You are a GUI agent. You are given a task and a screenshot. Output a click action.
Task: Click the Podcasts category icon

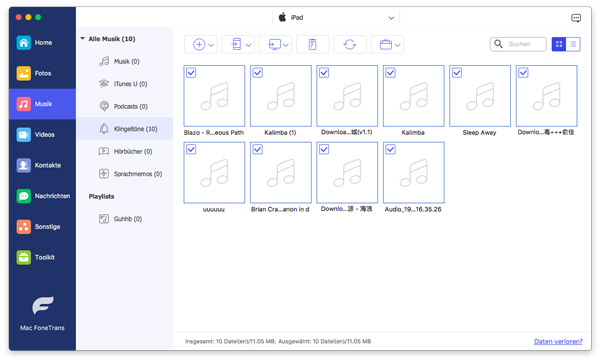point(104,106)
